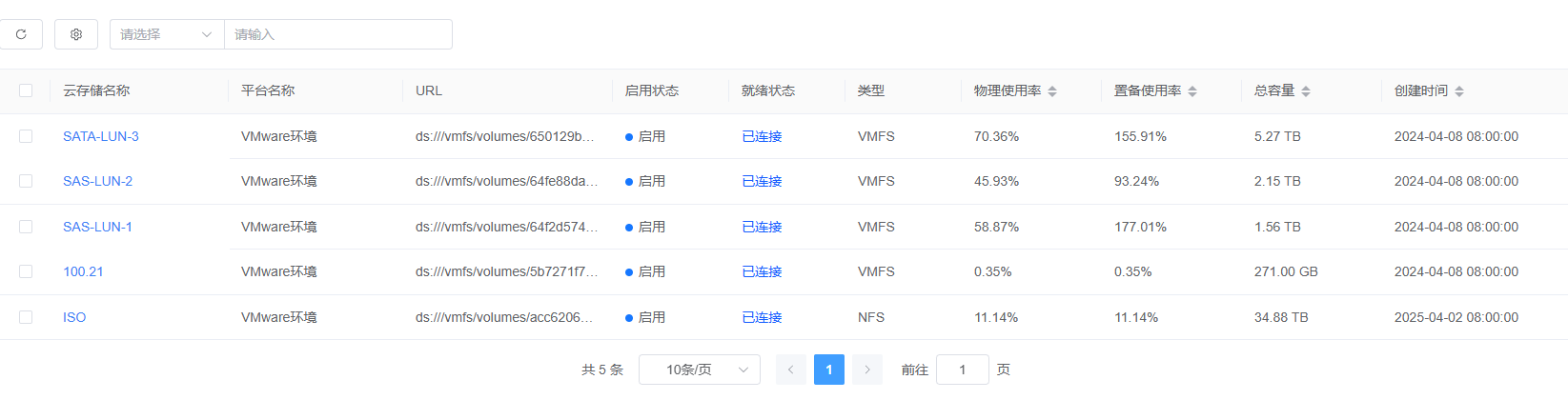The height and width of the screenshot is (400, 1568).
Task: Click URL cell ending 64fe88da…
Action: pos(506,181)
